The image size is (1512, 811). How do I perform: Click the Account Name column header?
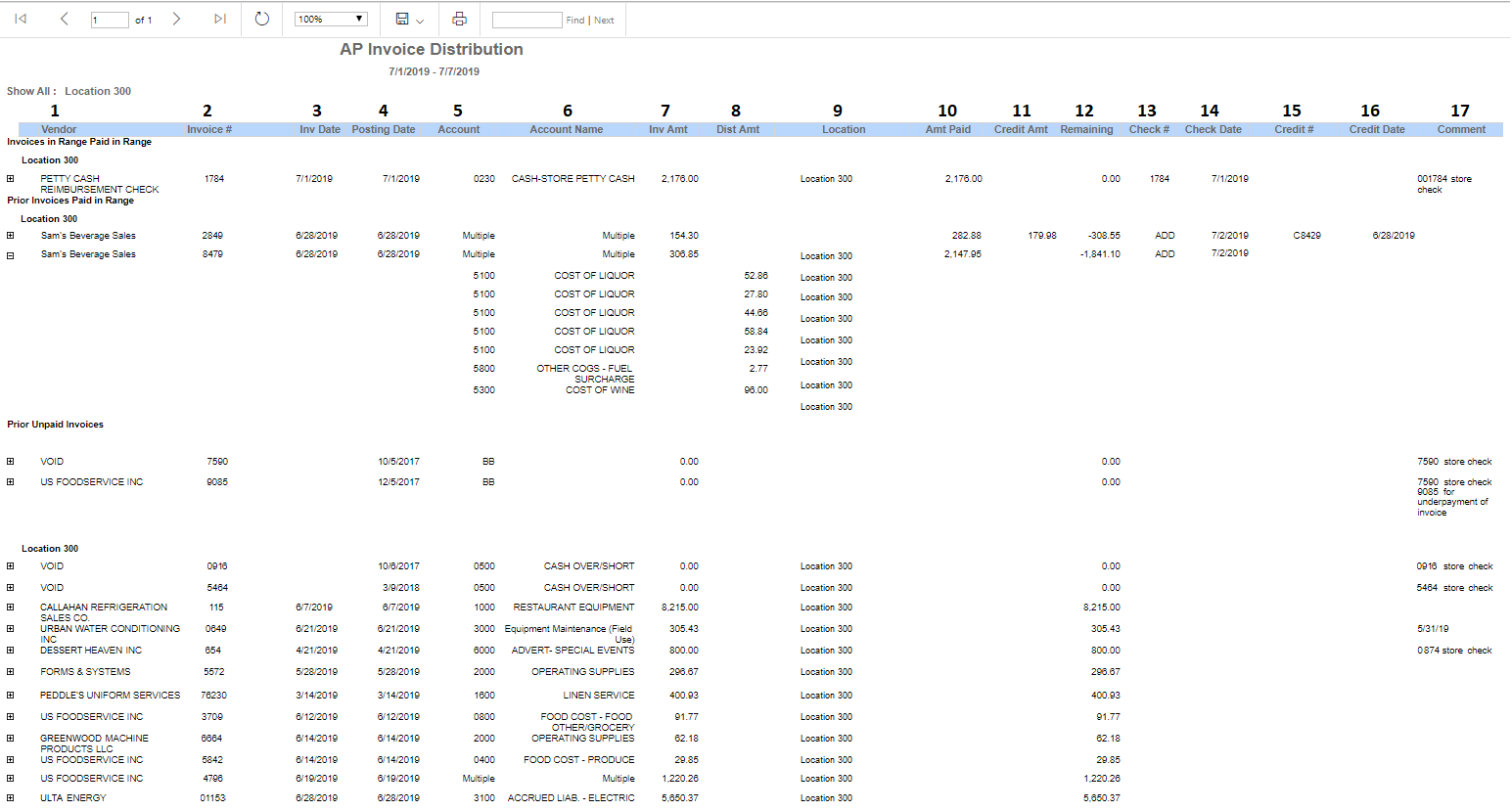pos(567,129)
